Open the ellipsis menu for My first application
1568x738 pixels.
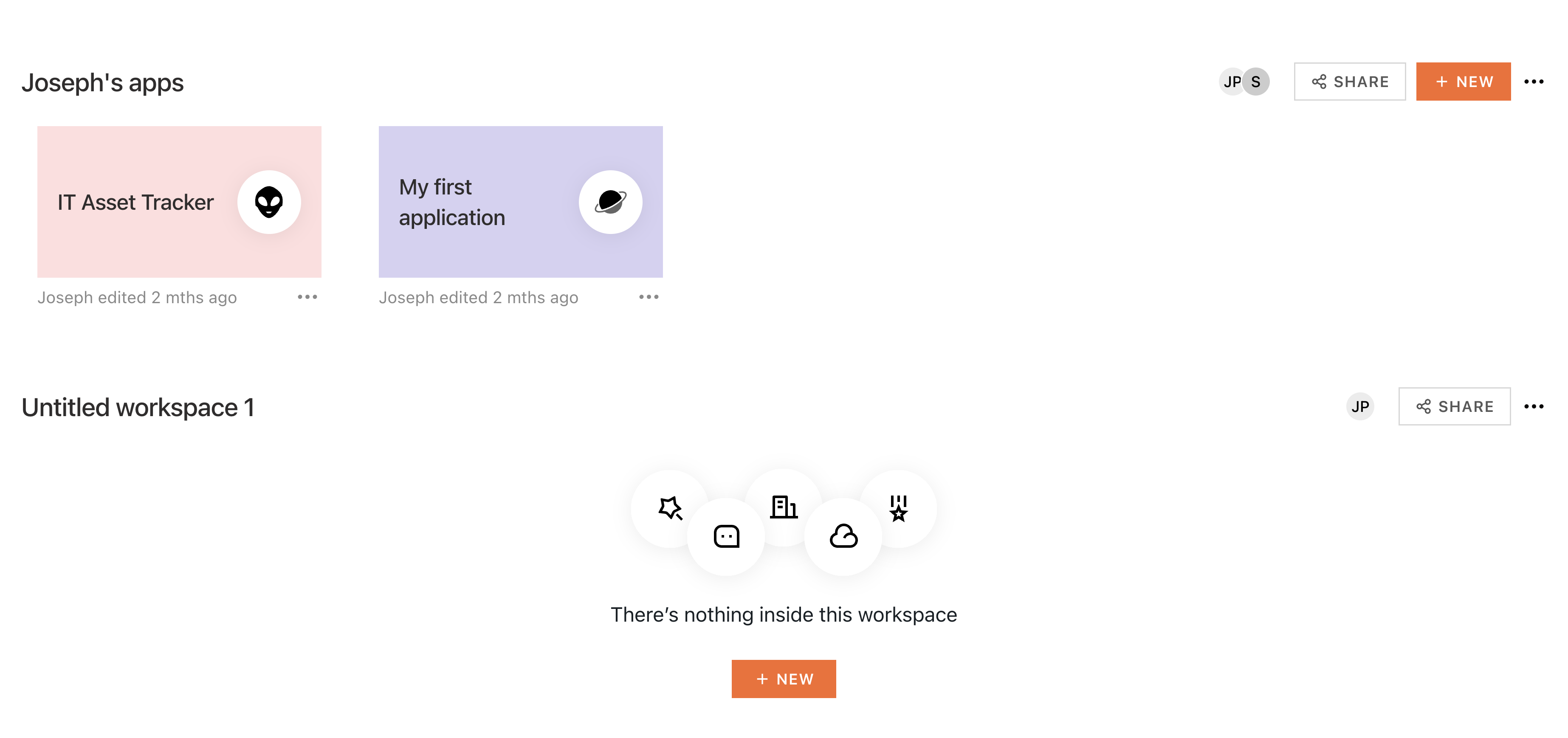pos(649,297)
